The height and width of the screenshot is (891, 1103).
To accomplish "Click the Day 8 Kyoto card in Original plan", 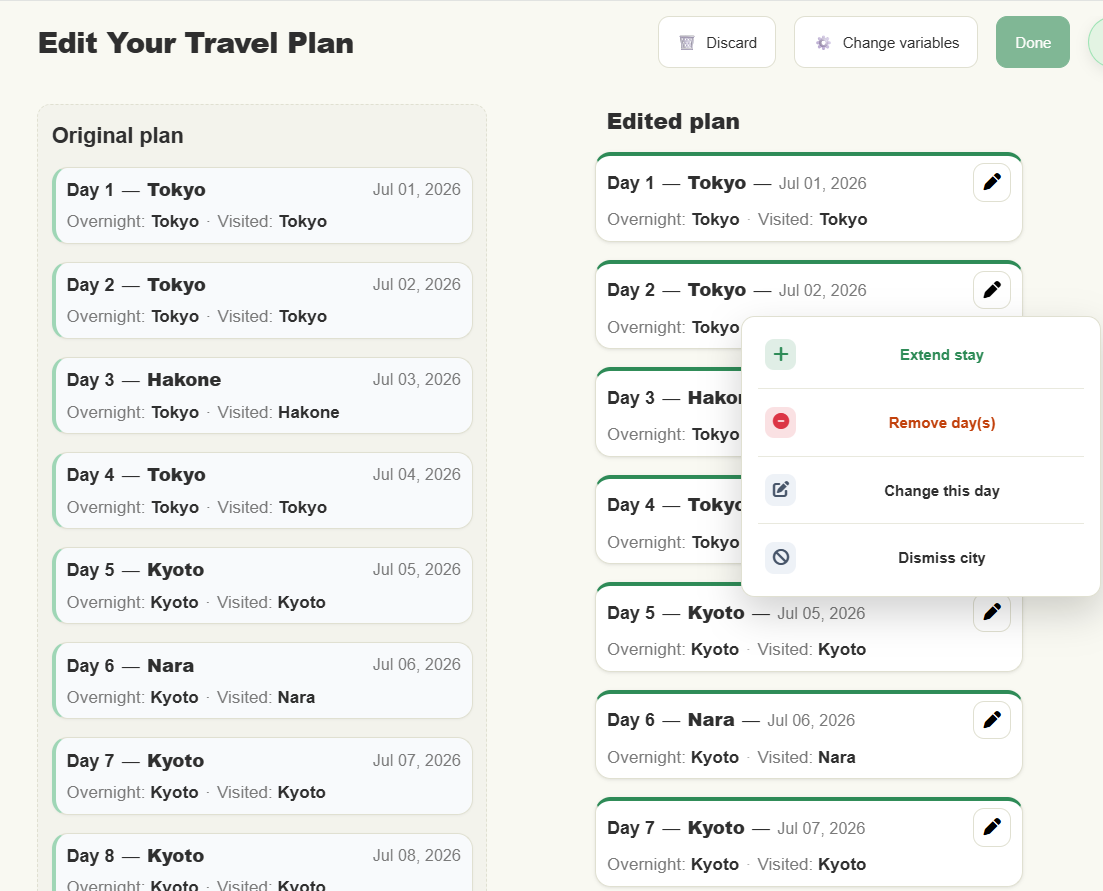I will coord(262,862).
